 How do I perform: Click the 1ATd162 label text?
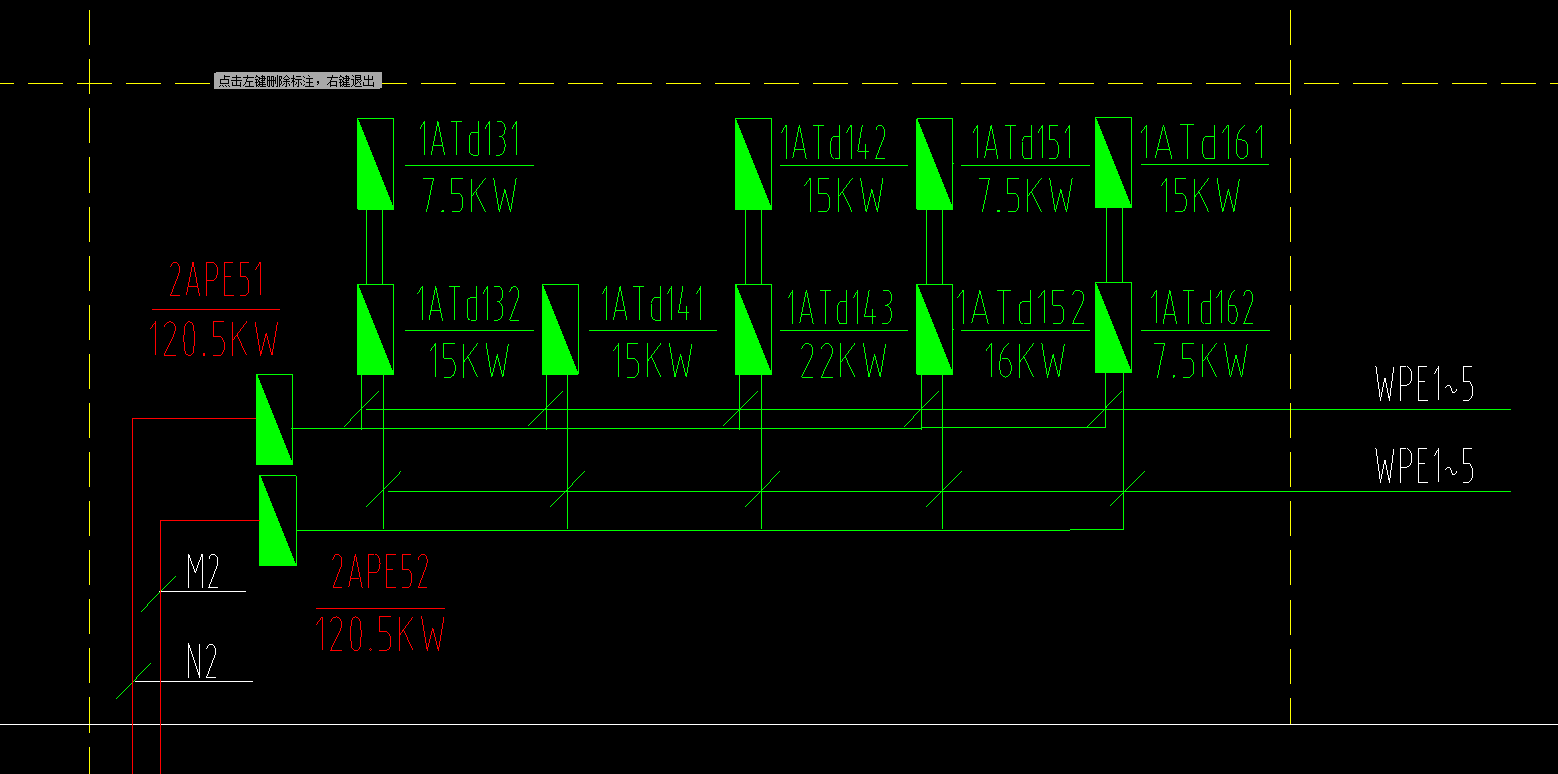coord(1203,309)
